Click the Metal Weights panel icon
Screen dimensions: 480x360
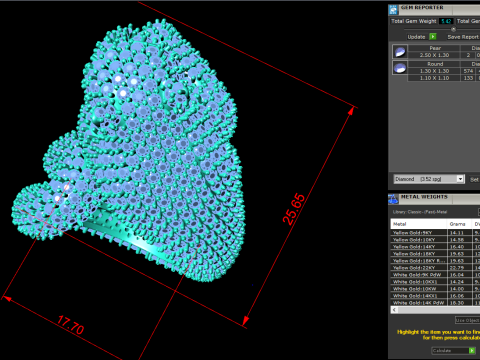click(394, 199)
